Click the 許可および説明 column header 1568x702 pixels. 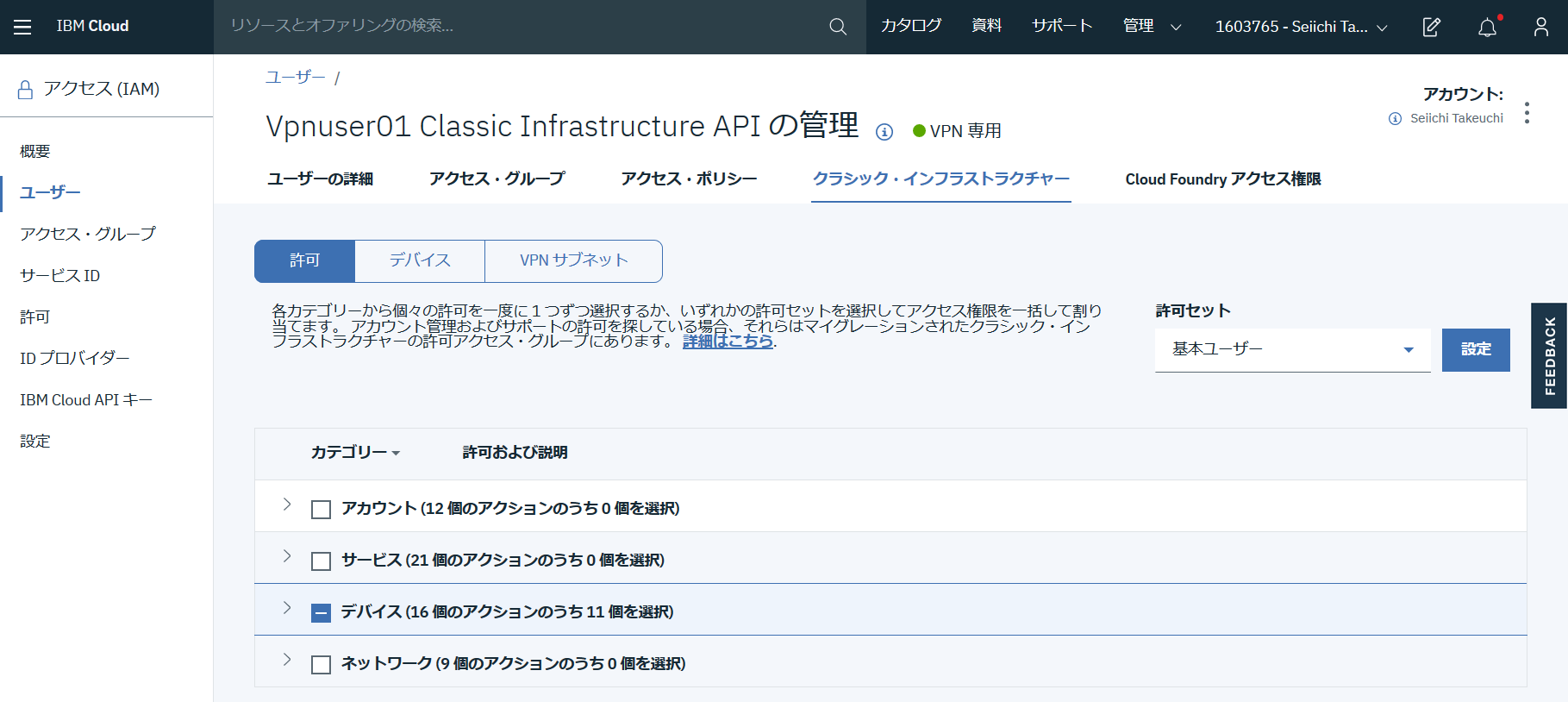coord(515,452)
